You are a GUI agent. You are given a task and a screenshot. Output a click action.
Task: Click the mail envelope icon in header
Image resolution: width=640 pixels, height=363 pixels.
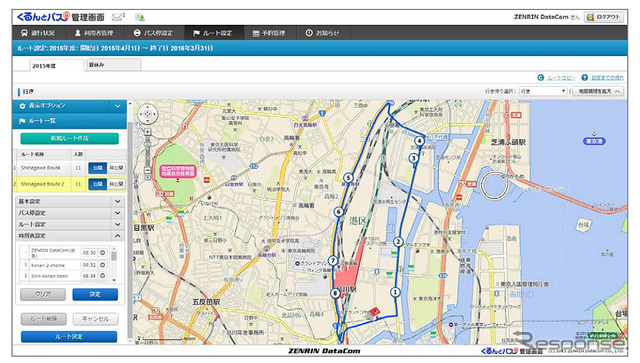point(117,17)
